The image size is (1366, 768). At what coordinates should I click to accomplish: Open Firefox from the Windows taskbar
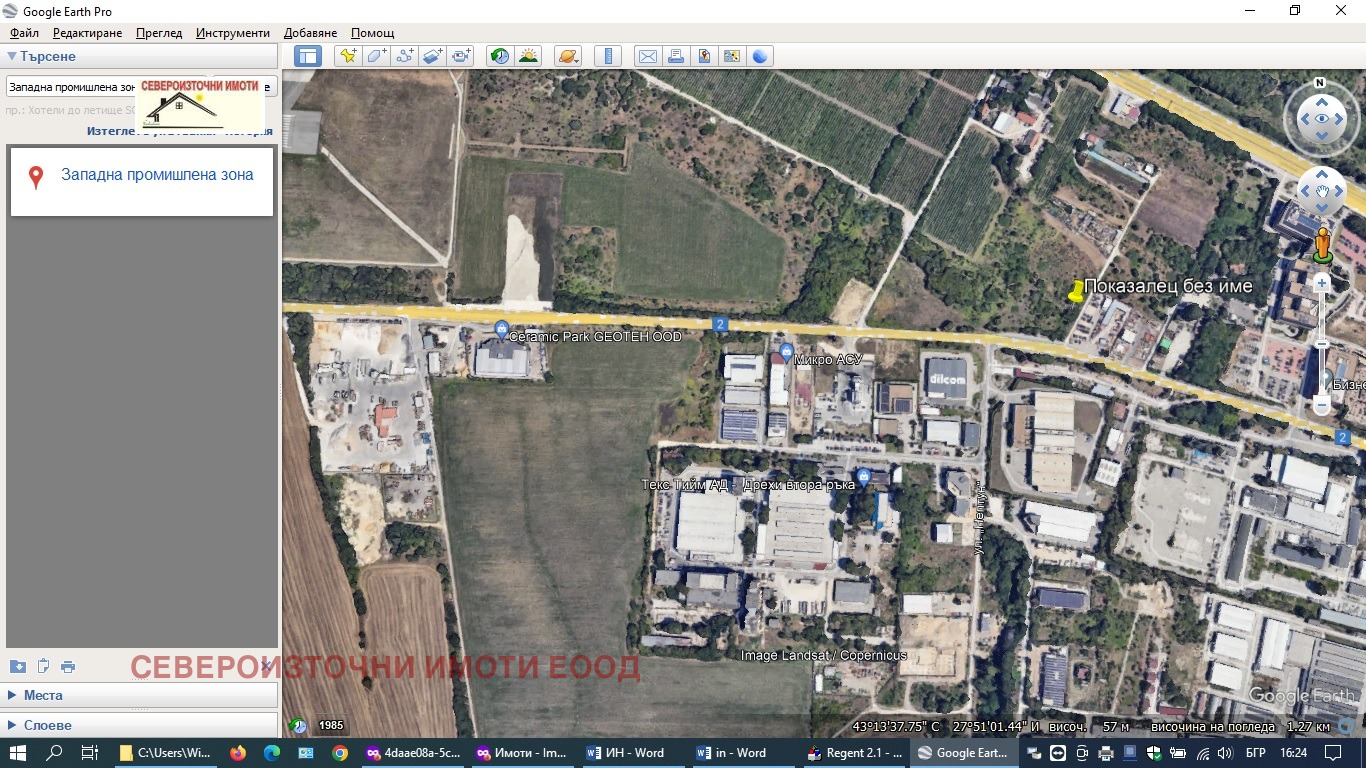point(237,753)
